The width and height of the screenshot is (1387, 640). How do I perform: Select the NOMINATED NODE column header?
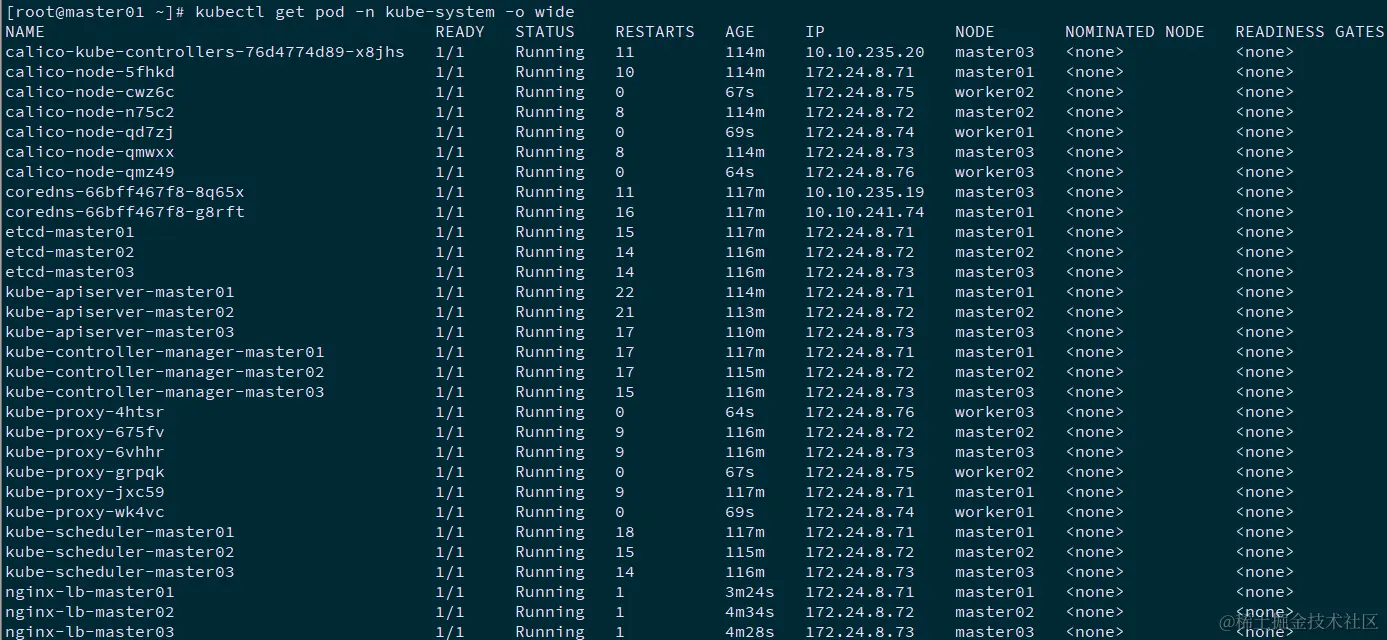point(1135,32)
